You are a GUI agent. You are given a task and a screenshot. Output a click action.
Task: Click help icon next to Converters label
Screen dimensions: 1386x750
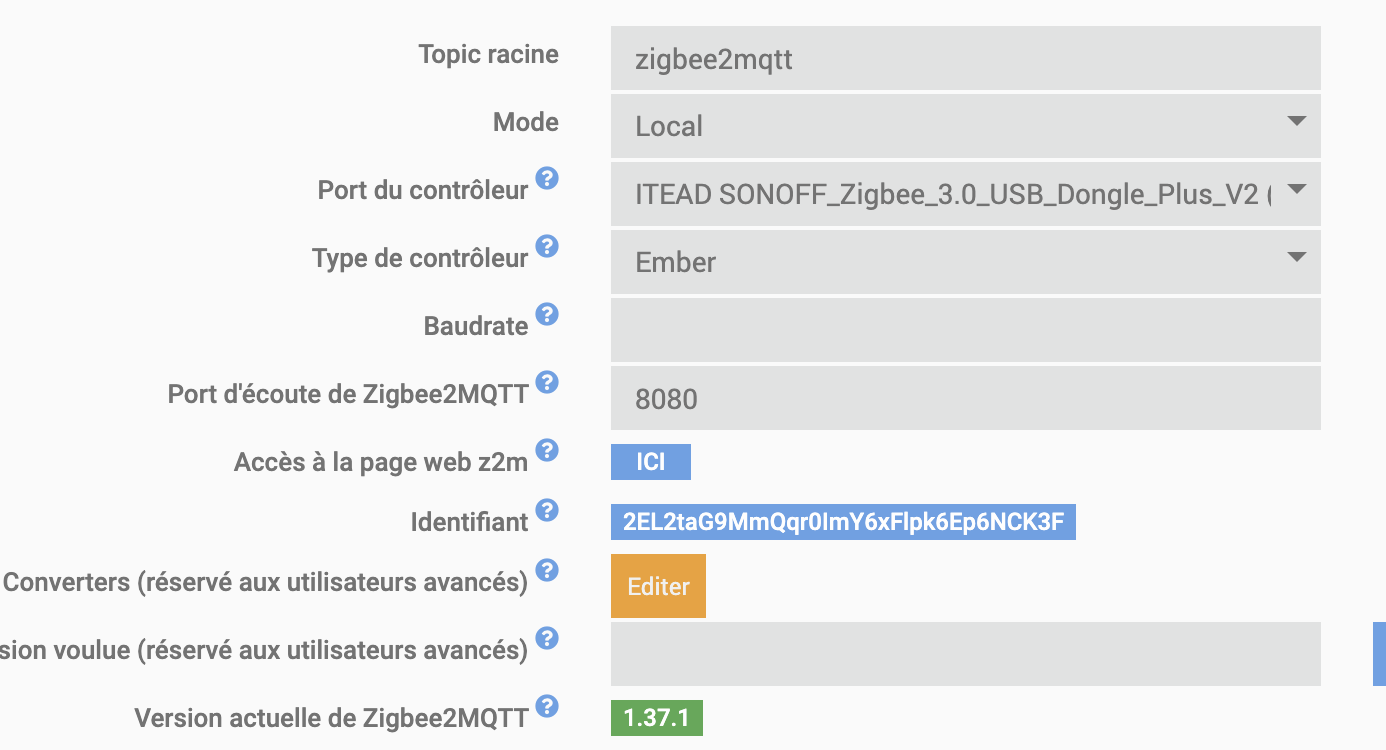coord(546,571)
